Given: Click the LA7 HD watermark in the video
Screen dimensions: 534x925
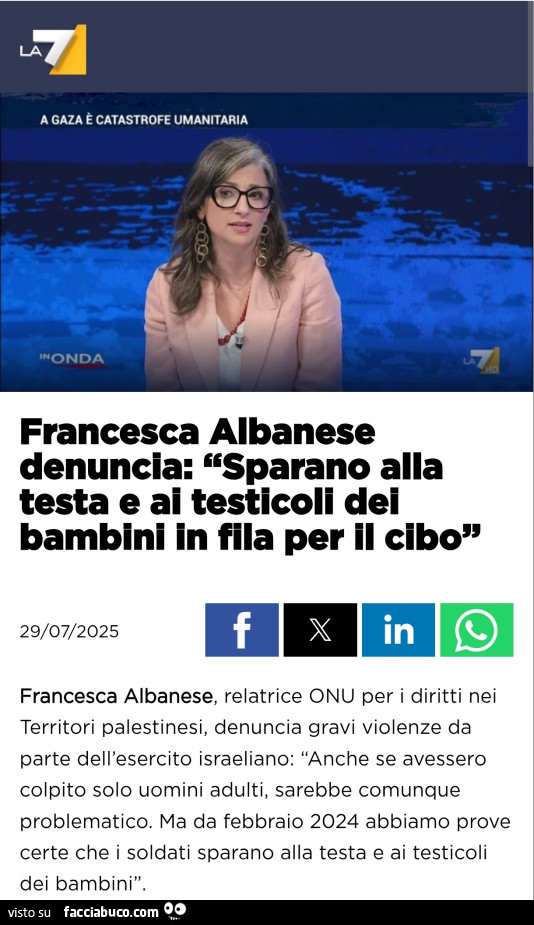Looking at the screenshot, I should click(481, 360).
